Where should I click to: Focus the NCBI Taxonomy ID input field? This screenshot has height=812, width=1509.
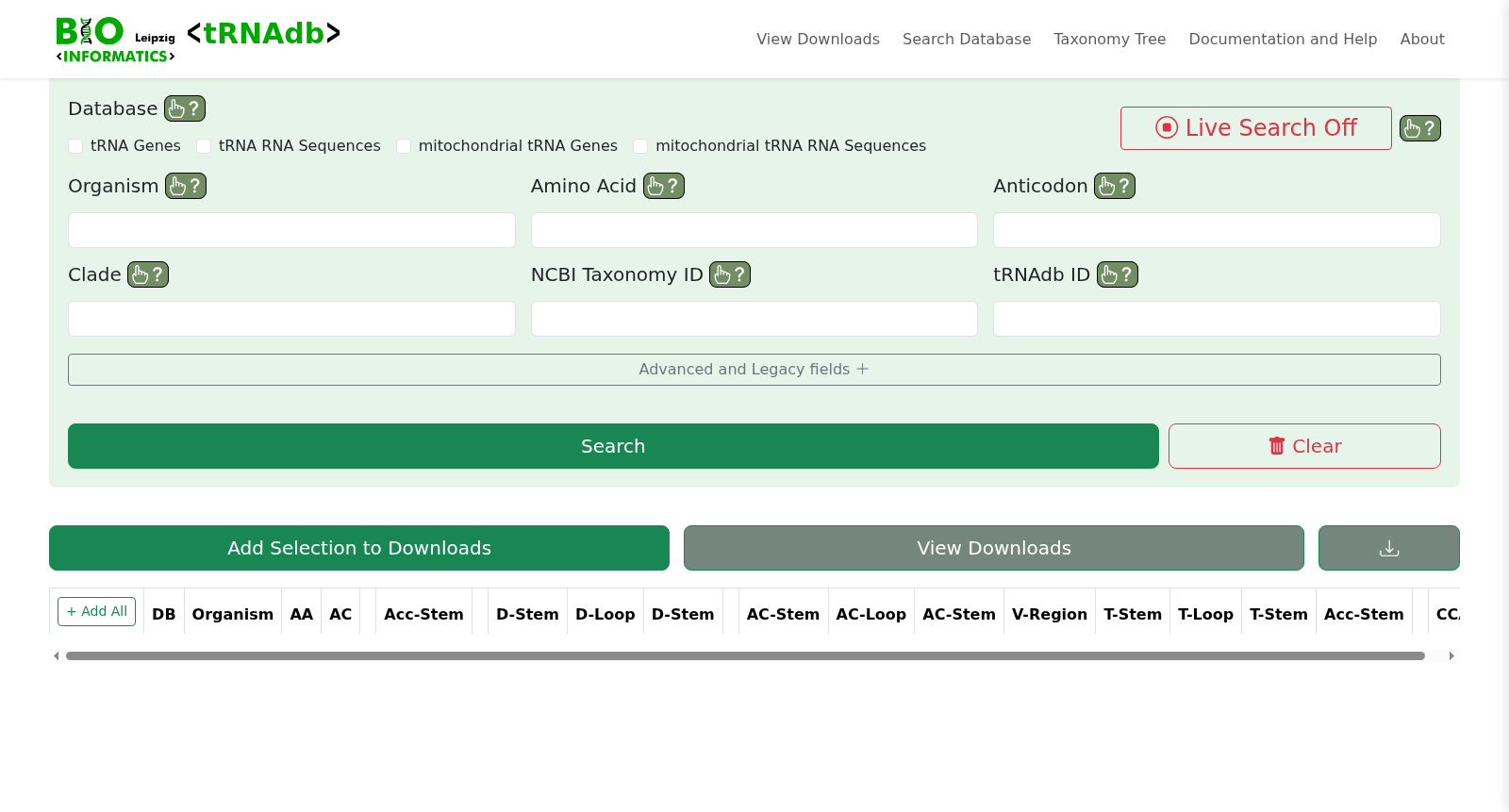[754, 319]
